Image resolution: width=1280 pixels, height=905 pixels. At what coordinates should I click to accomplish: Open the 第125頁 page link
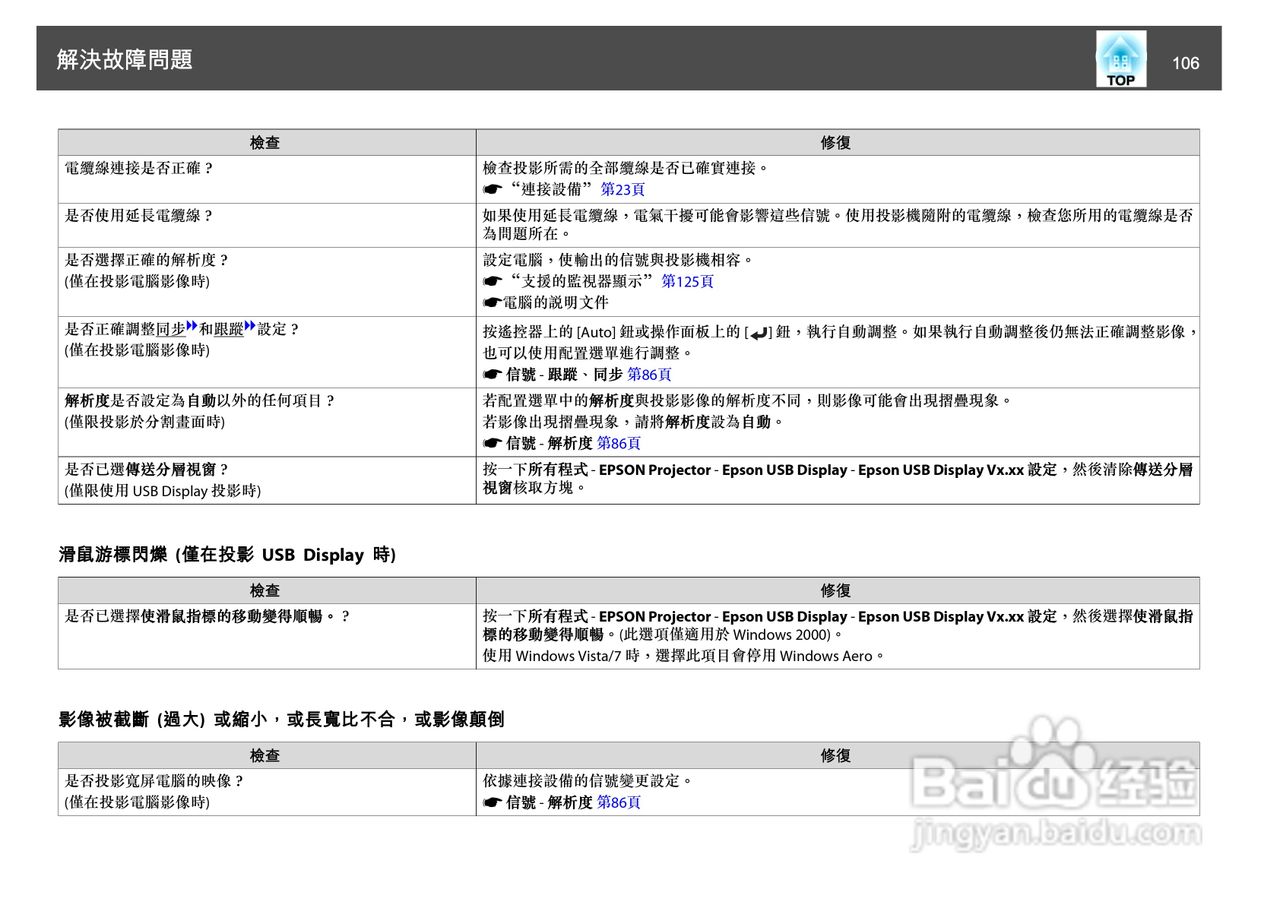(x=688, y=282)
